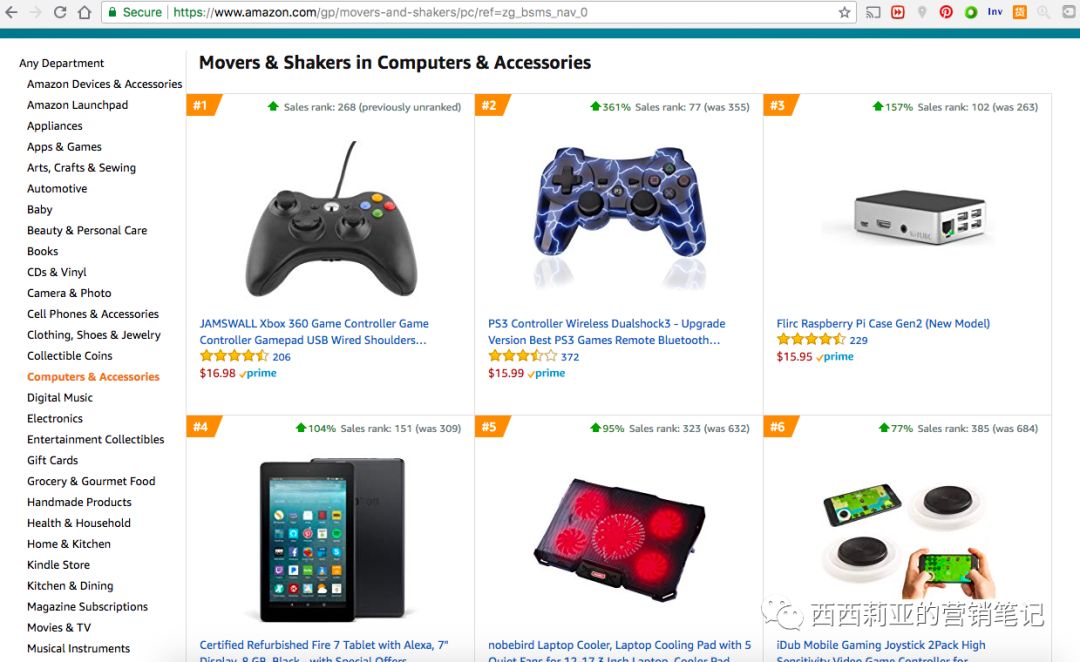Open the Kindle Store department link

[x=59, y=565]
